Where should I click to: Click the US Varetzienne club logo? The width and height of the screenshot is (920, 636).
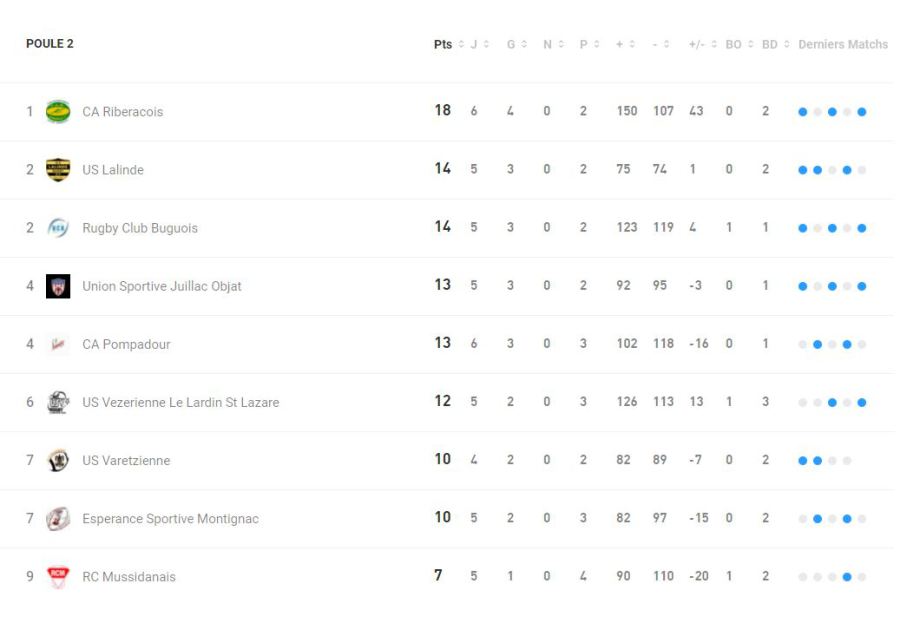click(58, 460)
